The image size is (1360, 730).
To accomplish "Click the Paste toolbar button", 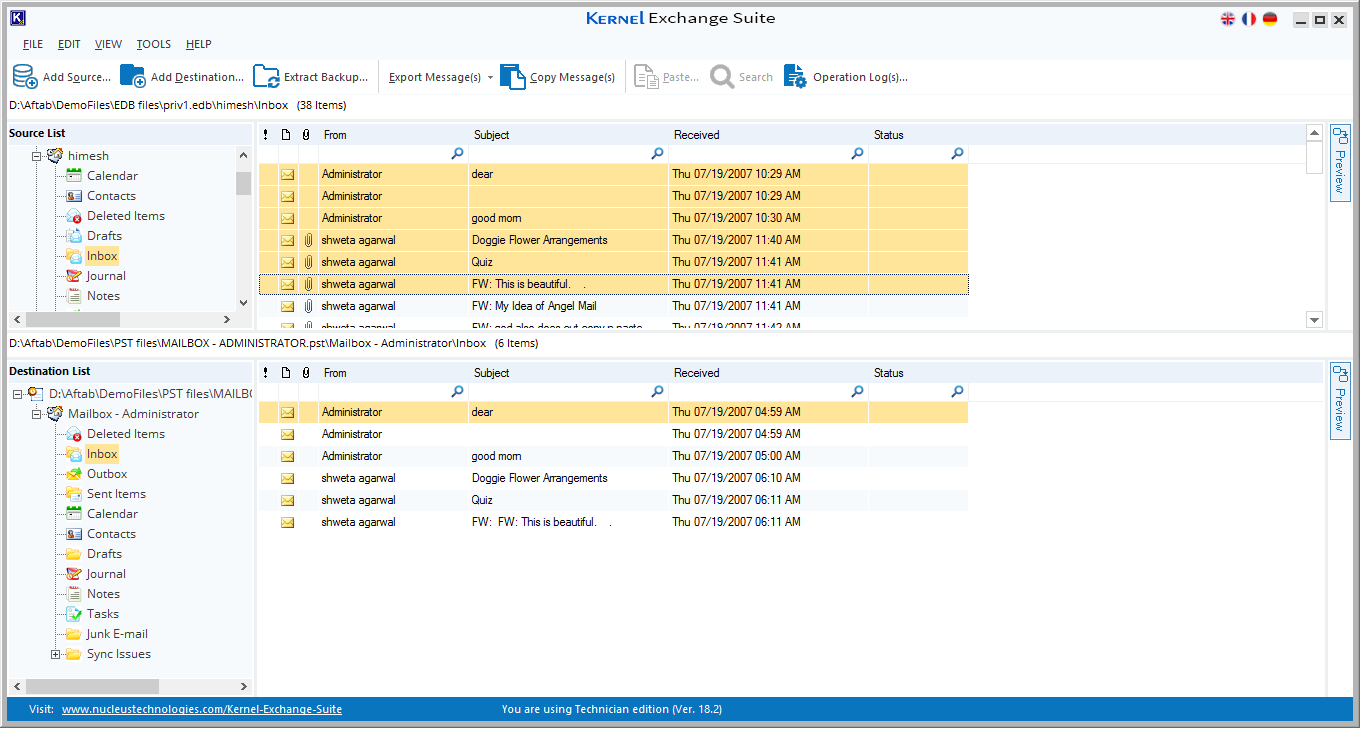I will [667, 77].
